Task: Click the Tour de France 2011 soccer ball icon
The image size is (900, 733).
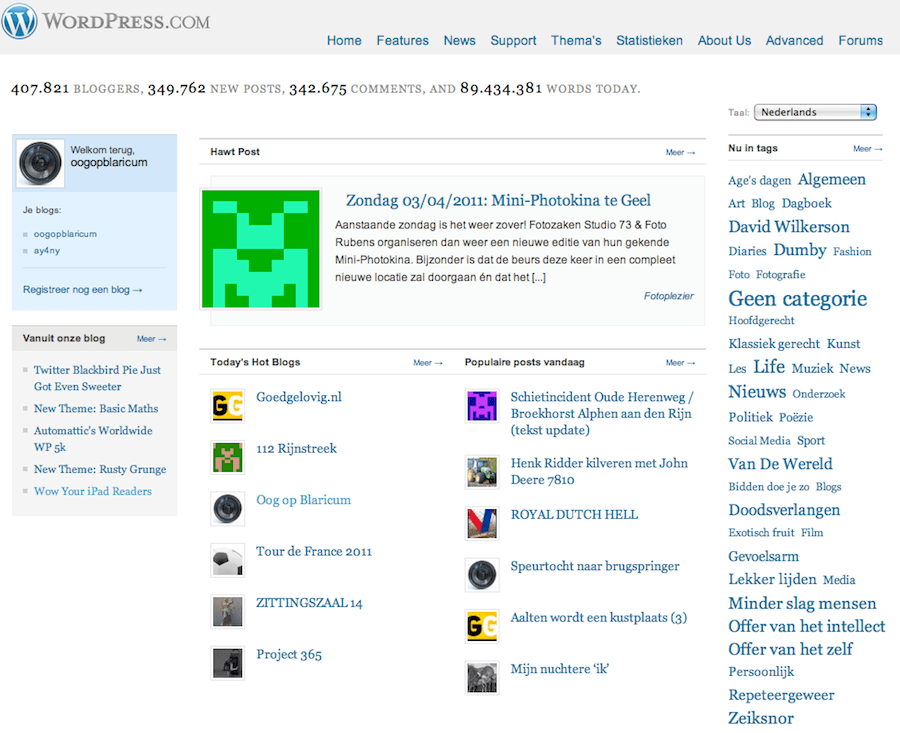Action: click(x=228, y=560)
